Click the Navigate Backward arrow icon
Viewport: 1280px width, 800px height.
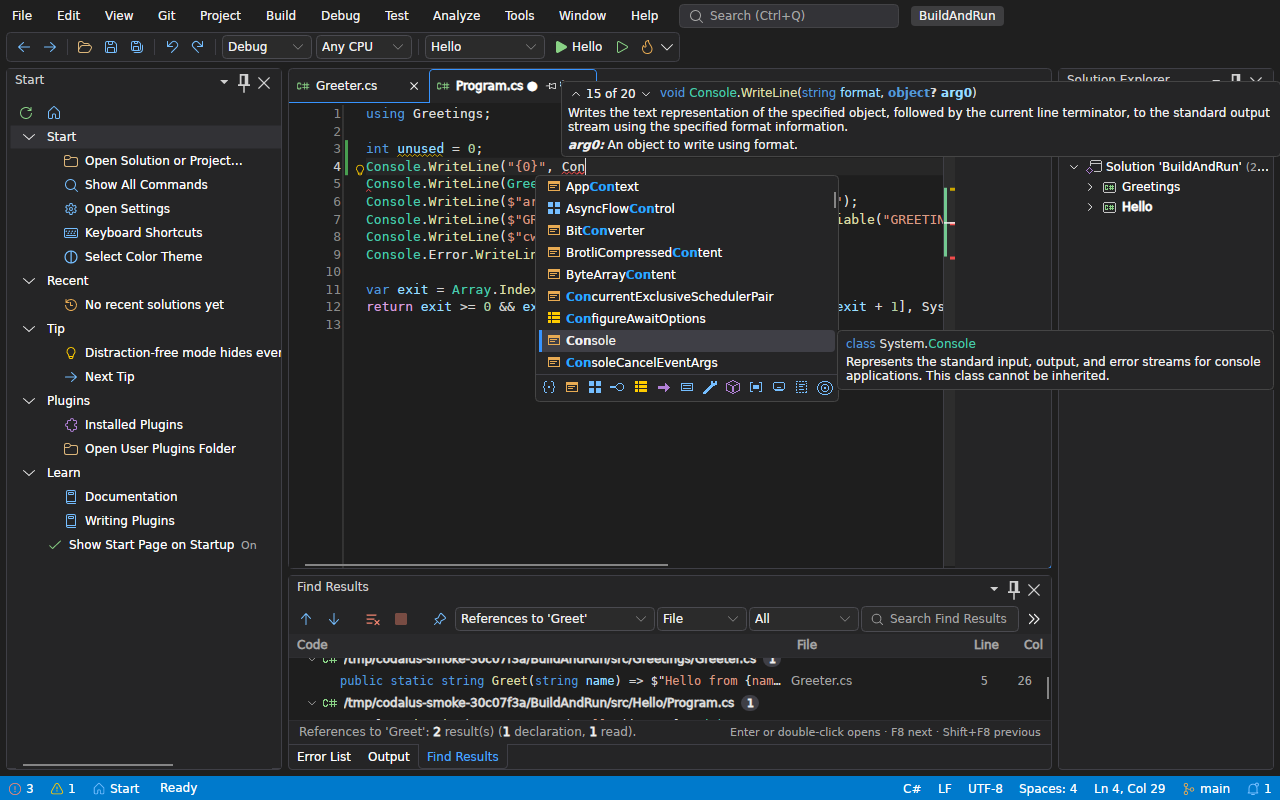pyautogui.click(x=24, y=47)
